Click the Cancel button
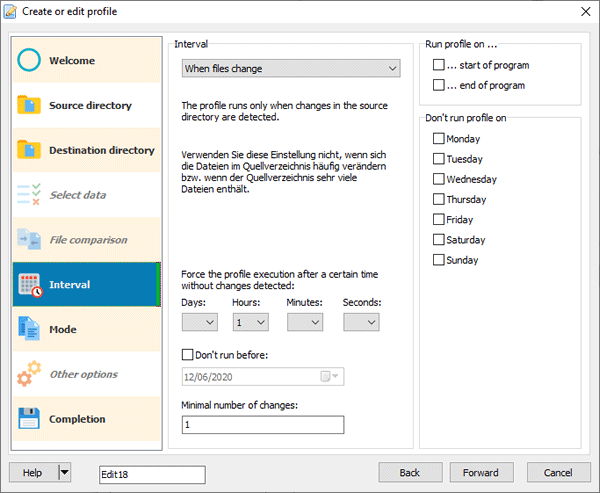This screenshot has height=493, width=600. (557, 472)
